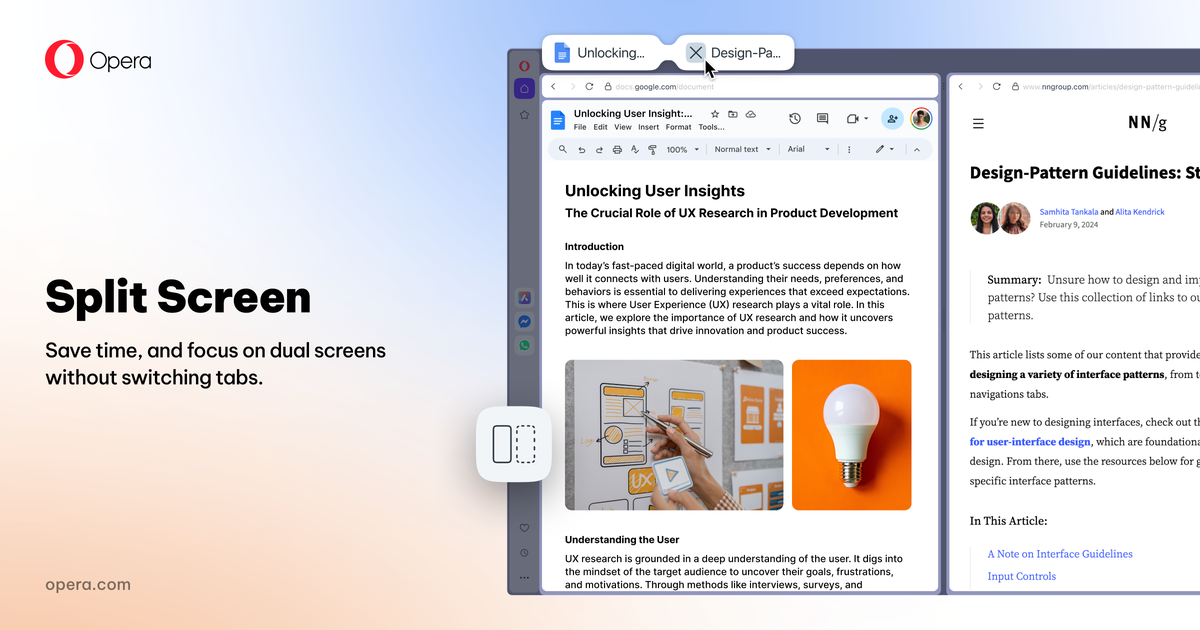1200x630 pixels.
Task: Open the Format menu
Action: point(678,127)
